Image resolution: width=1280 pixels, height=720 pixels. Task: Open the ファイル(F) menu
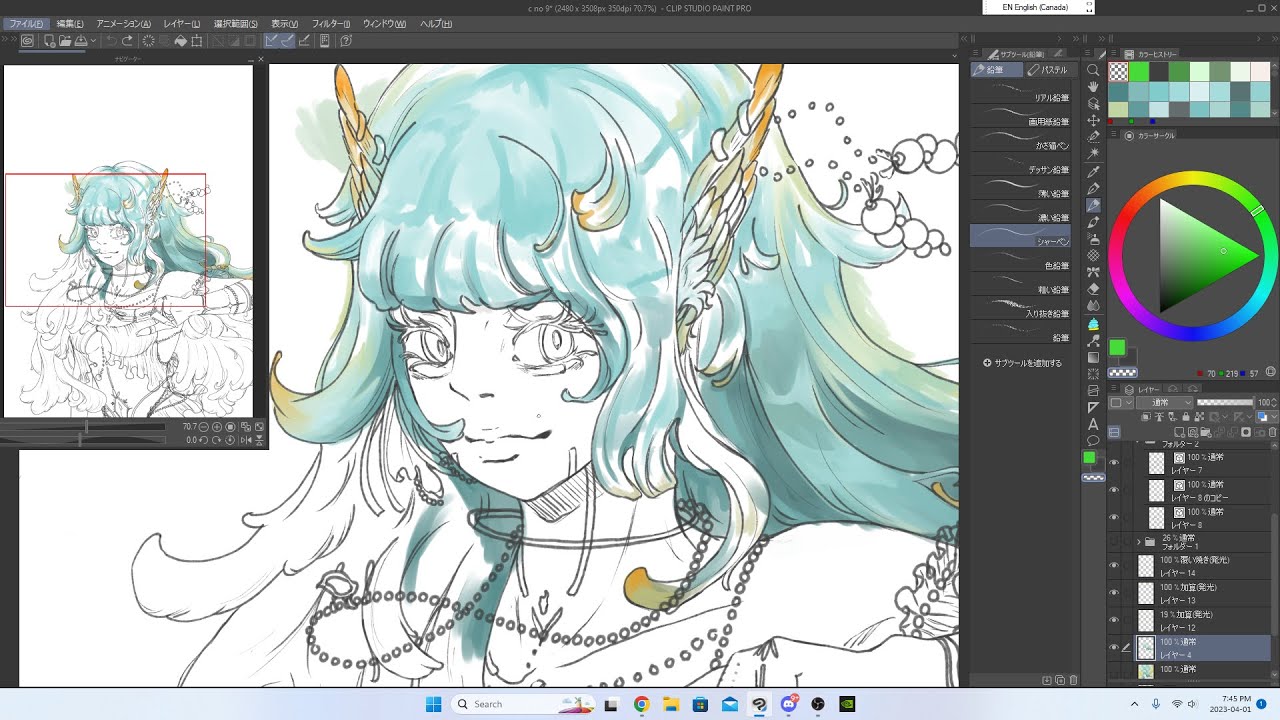[26, 23]
